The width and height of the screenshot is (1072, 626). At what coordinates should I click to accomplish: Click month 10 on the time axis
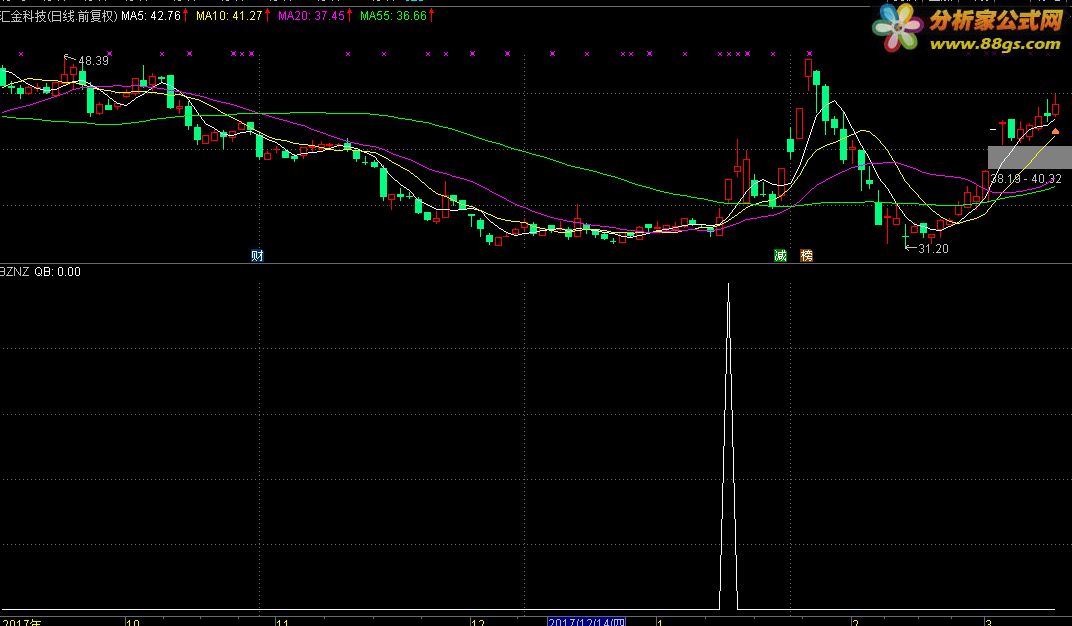tap(133, 623)
